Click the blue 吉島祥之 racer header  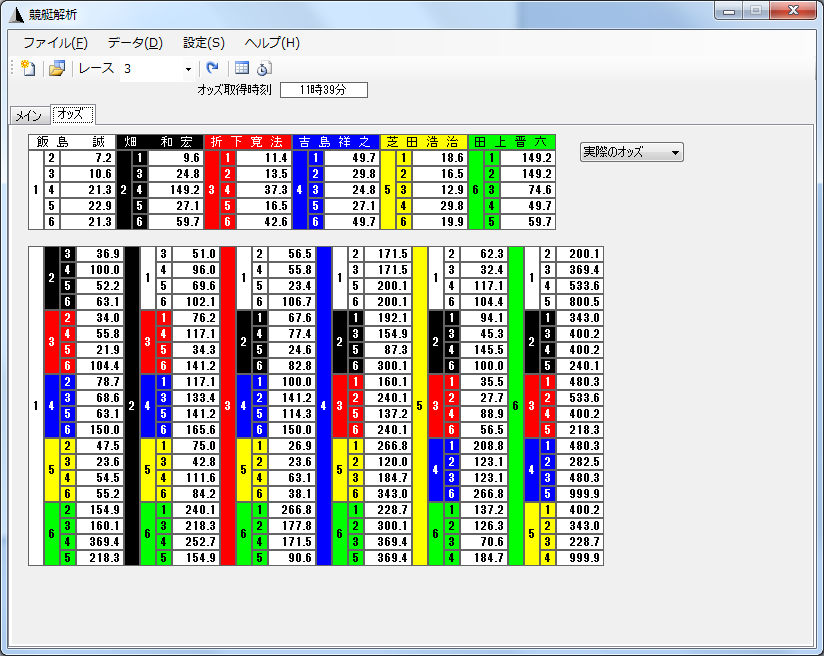pos(336,142)
